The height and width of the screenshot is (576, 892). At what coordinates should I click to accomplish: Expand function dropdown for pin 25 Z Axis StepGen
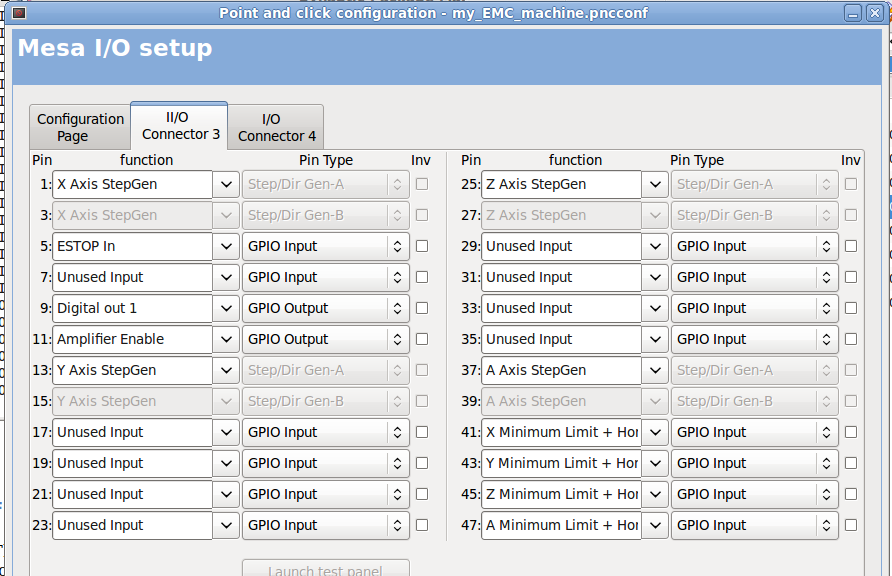[x=655, y=184]
